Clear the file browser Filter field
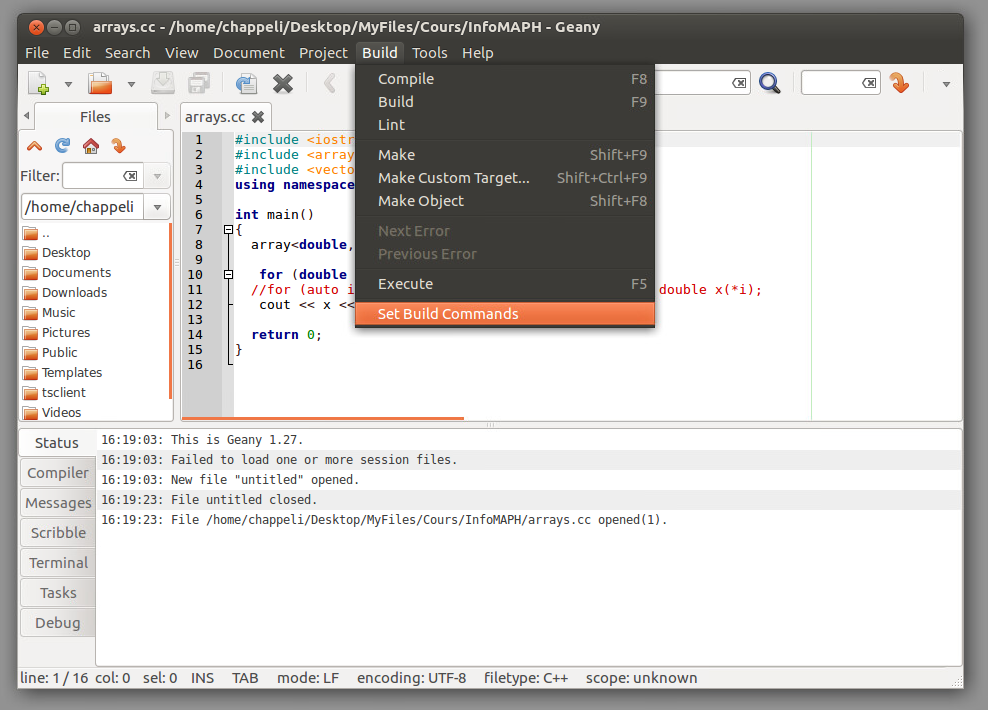Viewport: 988px width, 710px height. click(130, 176)
